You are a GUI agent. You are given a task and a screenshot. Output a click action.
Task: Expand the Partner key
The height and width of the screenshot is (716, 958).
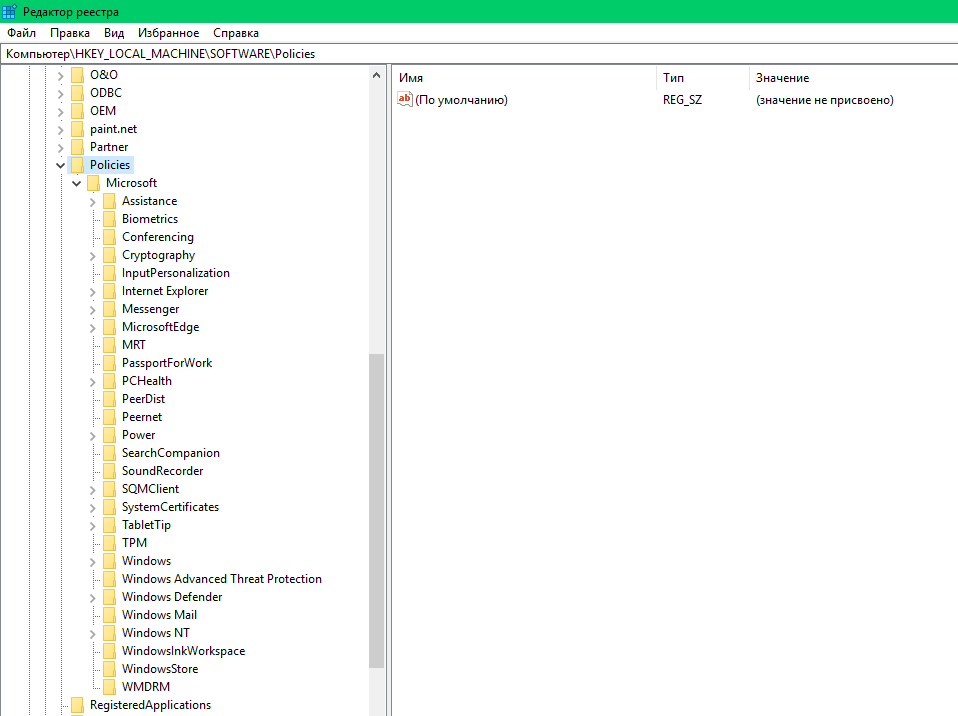[x=60, y=148]
